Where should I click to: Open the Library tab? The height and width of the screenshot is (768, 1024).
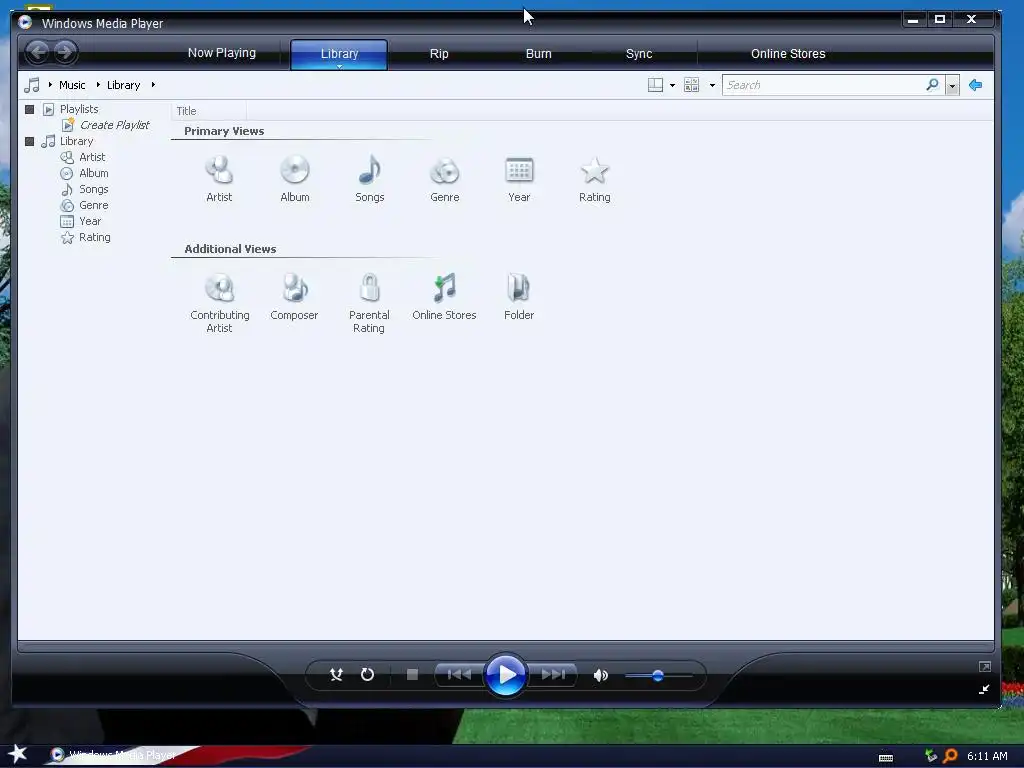[339, 54]
